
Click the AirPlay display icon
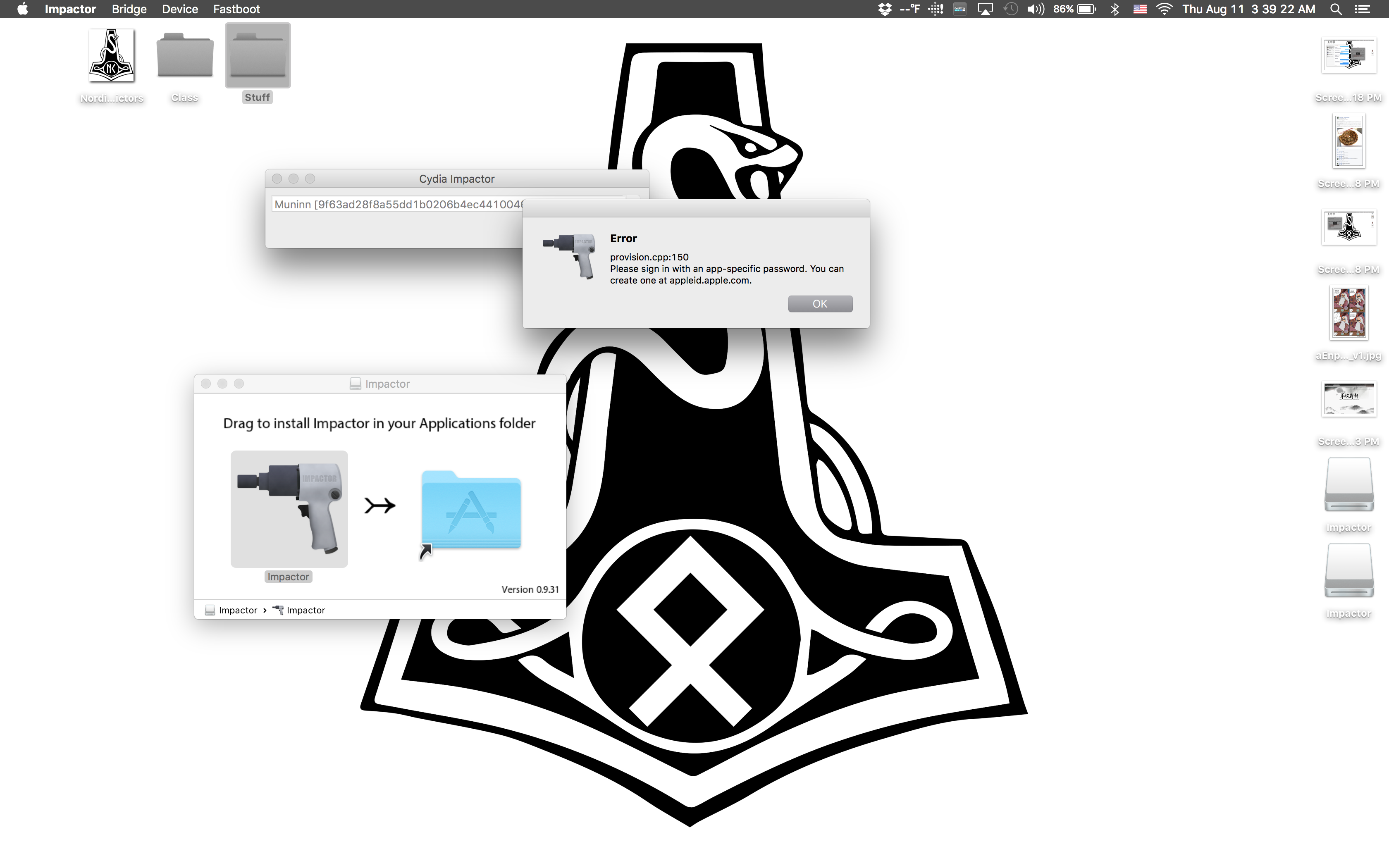[x=985, y=9]
